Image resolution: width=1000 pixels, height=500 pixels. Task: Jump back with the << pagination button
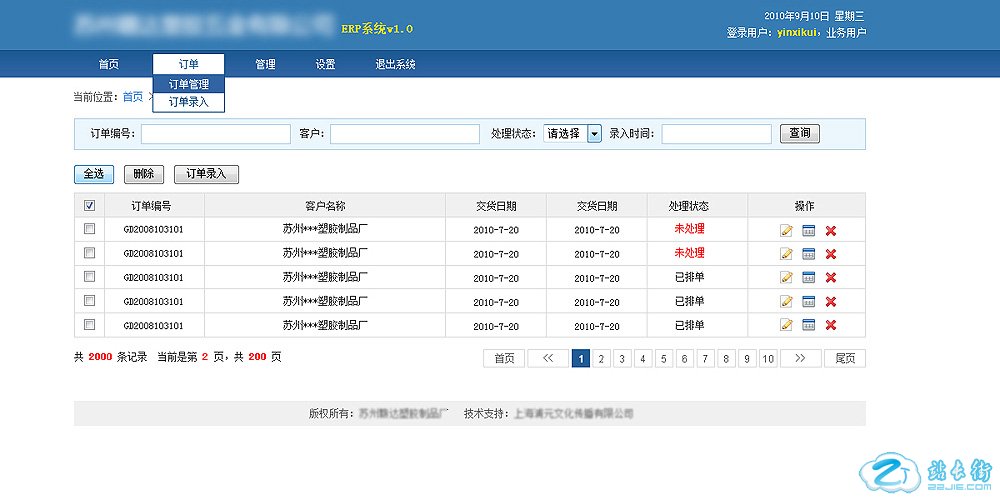[x=548, y=358]
